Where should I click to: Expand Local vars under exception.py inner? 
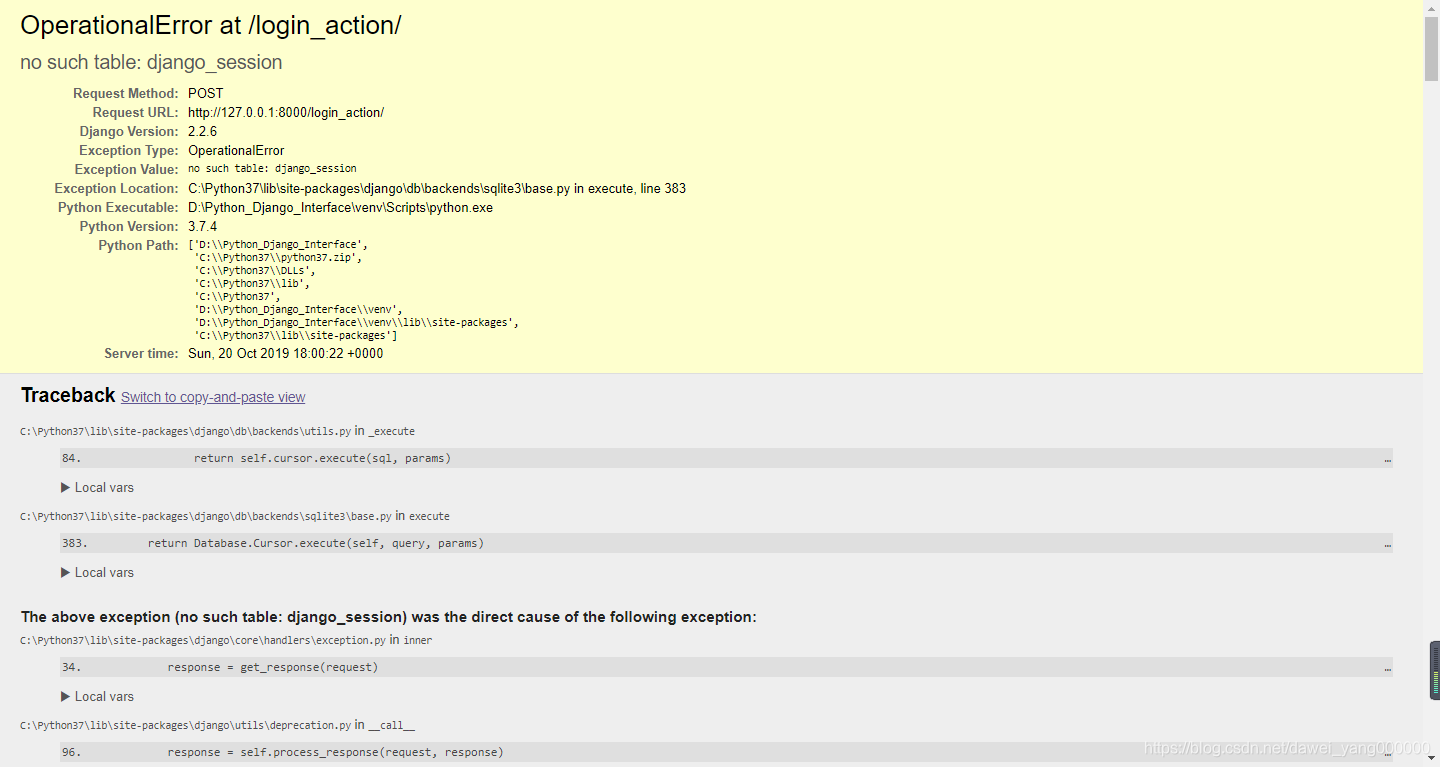coord(97,696)
